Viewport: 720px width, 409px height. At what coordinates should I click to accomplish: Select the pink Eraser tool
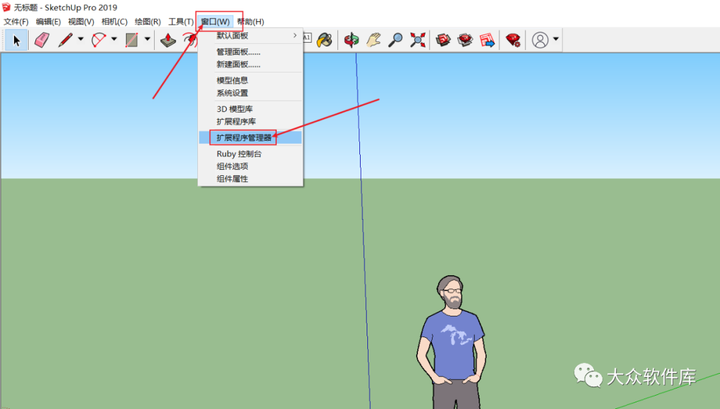pos(42,40)
